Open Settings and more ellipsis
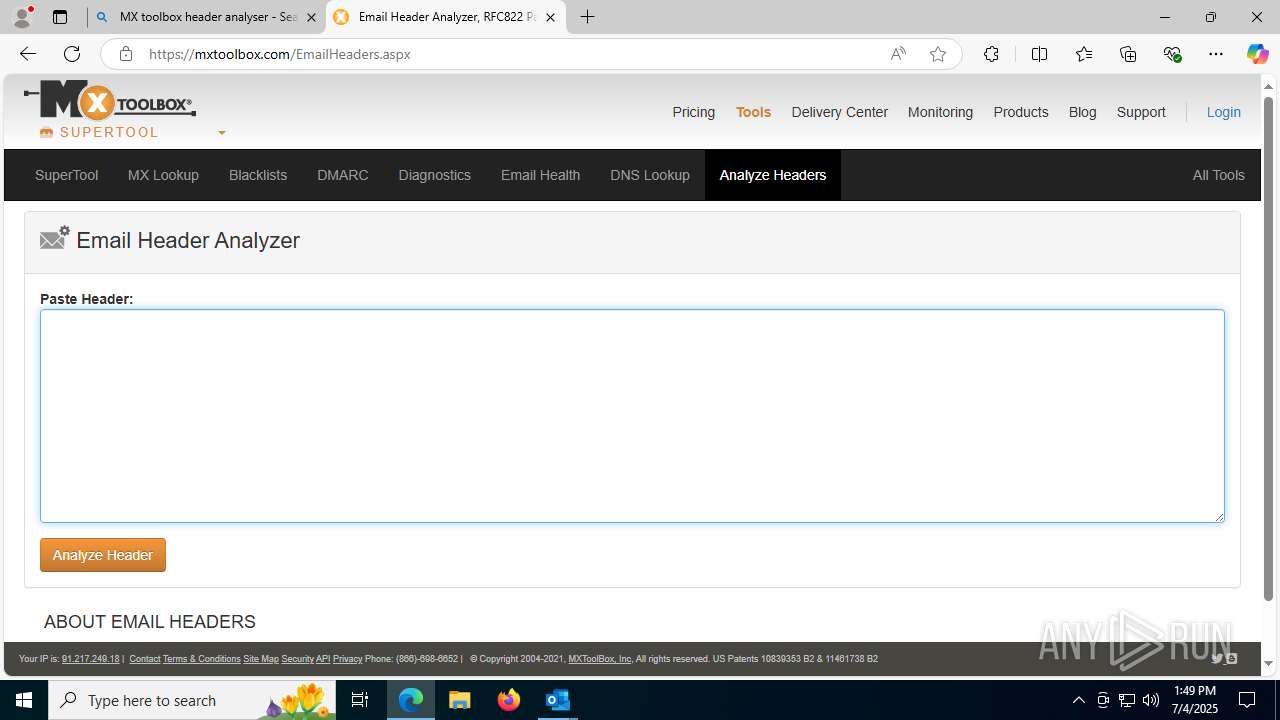Viewport: 1280px width, 720px height. [1216, 54]
